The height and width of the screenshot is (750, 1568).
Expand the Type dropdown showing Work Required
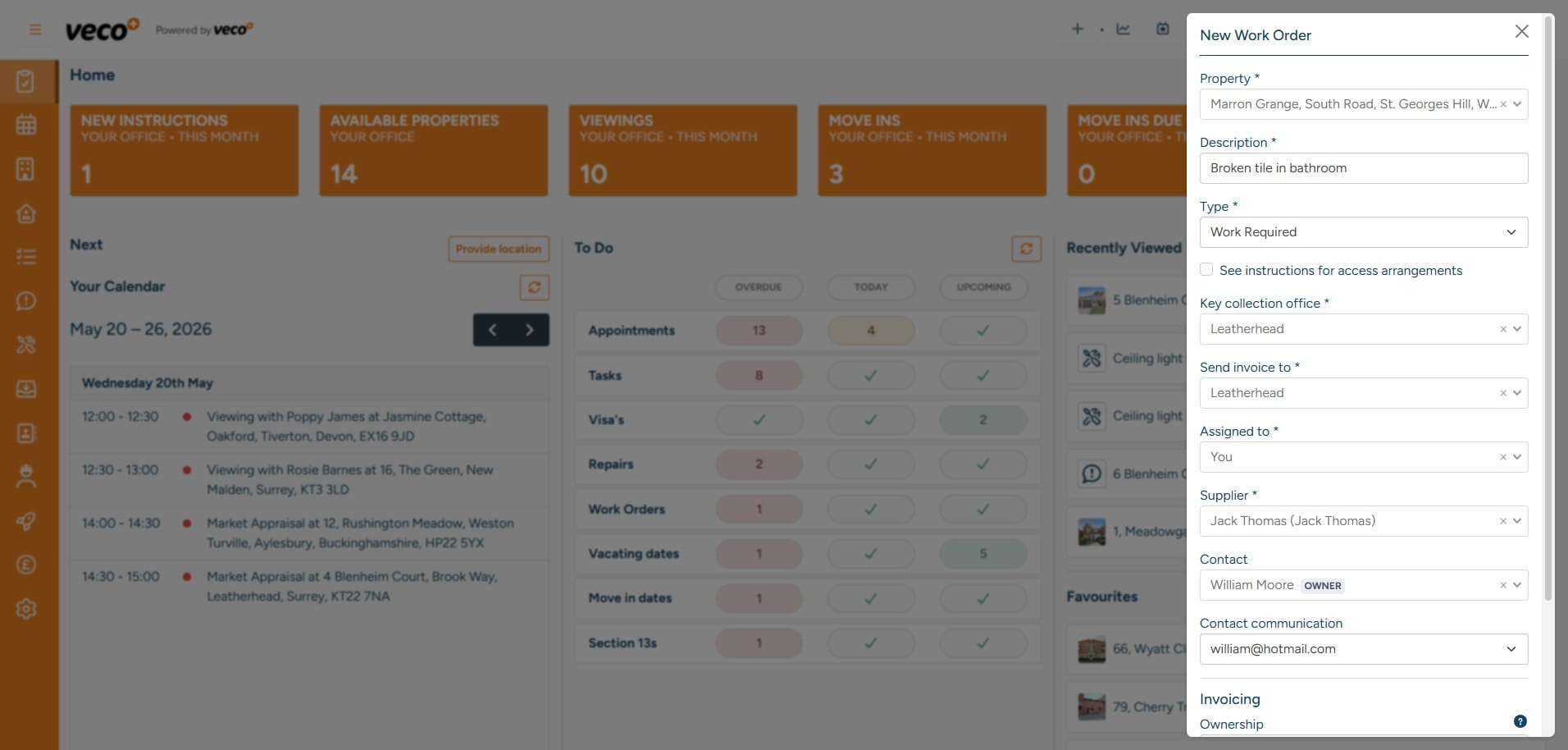pos(1364,232)
